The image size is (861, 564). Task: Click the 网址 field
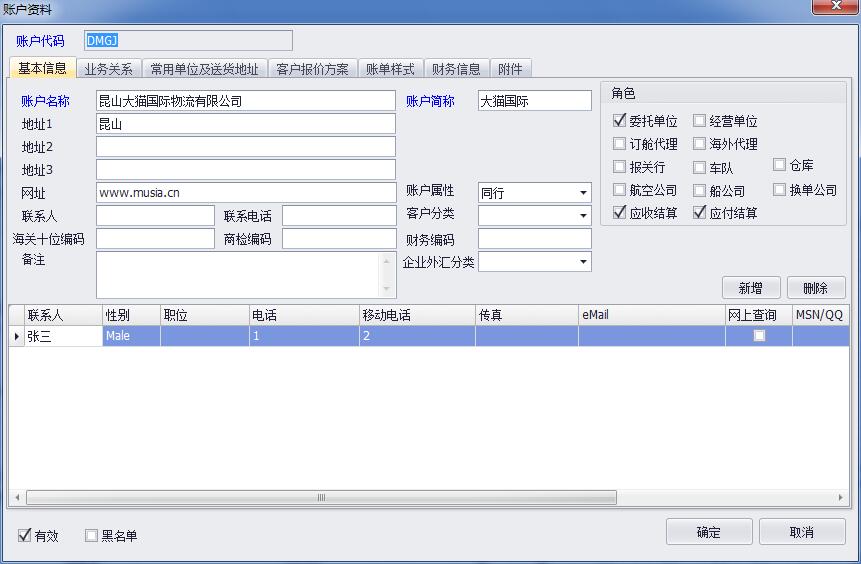pos(246,193)
